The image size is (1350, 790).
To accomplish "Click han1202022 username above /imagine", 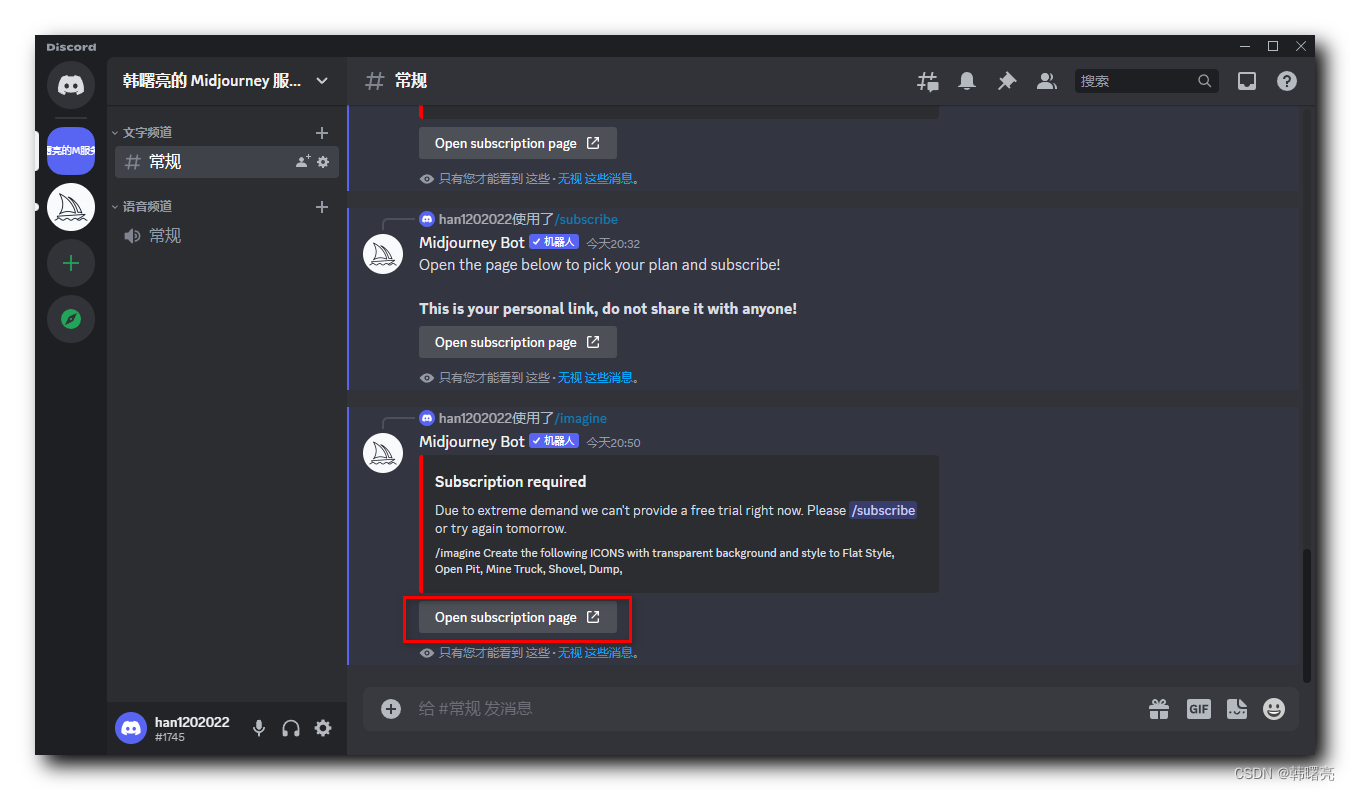I will point(475,418).
